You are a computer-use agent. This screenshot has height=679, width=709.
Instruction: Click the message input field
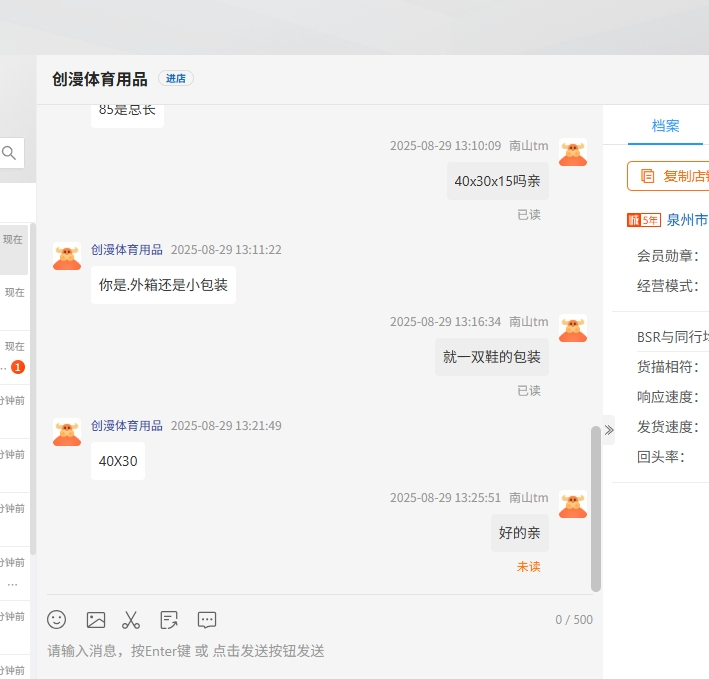[x=320, y=651]
